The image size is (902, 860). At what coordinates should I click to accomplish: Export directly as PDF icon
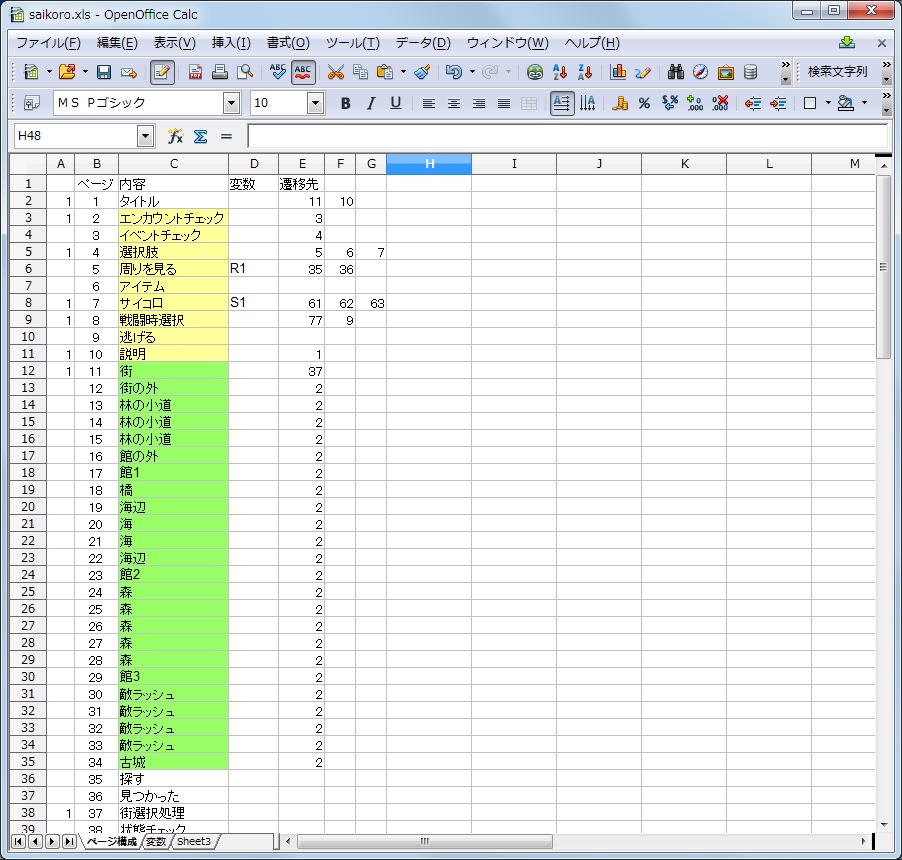(195, 72)
